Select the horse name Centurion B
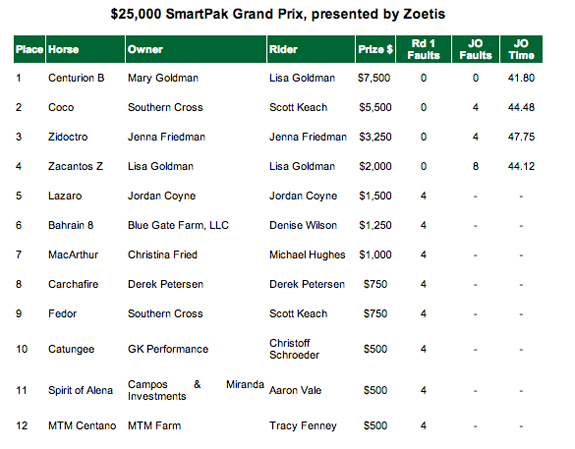Image resolution: width=575 pixels, height=449 pixels. (76, 78)
